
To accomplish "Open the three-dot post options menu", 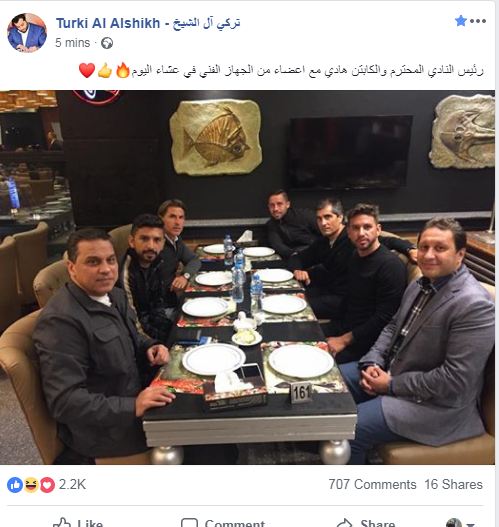I will (x=478, y=21).
